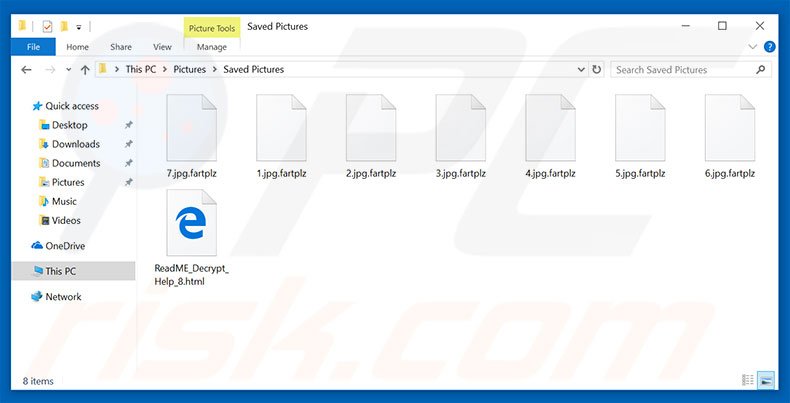Open the View ribbon tab
This screenshot has height=403, width=790.
(x=162, y=47)
